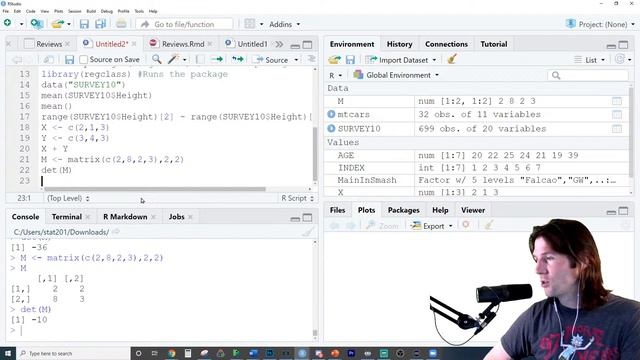Show more editor tabs with the chevron
Image resolution: width=640 pixels, height=360 pixels.
coord(279,44)
